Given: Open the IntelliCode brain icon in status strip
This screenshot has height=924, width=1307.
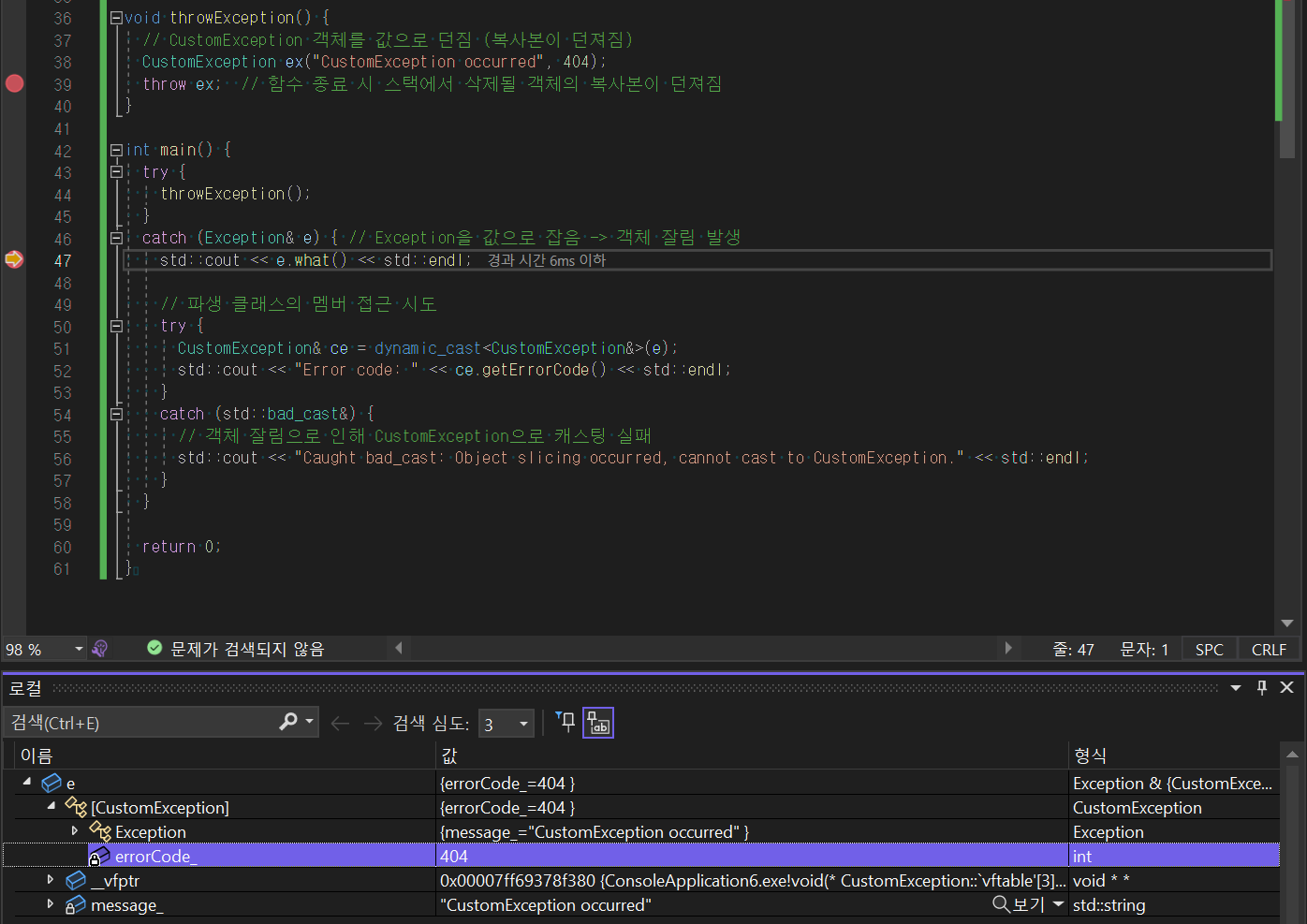Looking at the screenshot, I should [100, 648].
